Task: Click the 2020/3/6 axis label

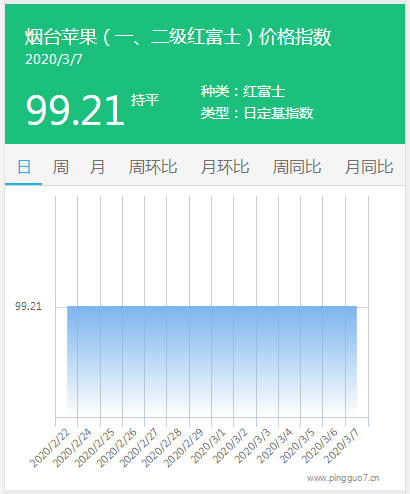Action: coord(320,446)
